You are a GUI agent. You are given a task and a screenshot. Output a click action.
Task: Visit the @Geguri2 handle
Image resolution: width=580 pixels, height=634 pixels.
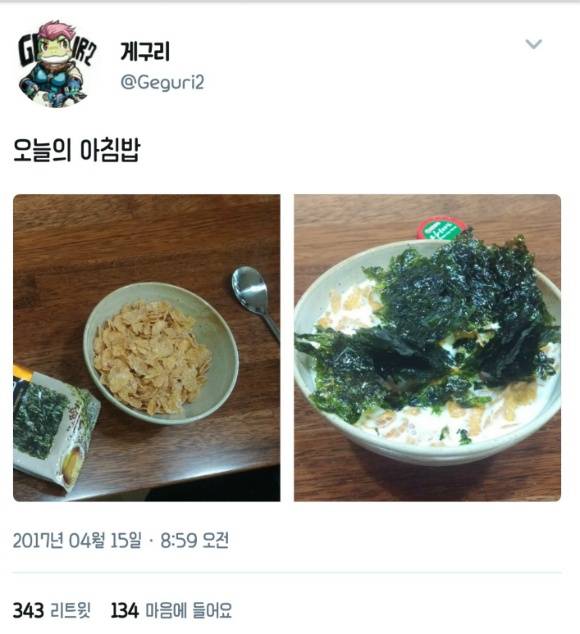point(162,82)
